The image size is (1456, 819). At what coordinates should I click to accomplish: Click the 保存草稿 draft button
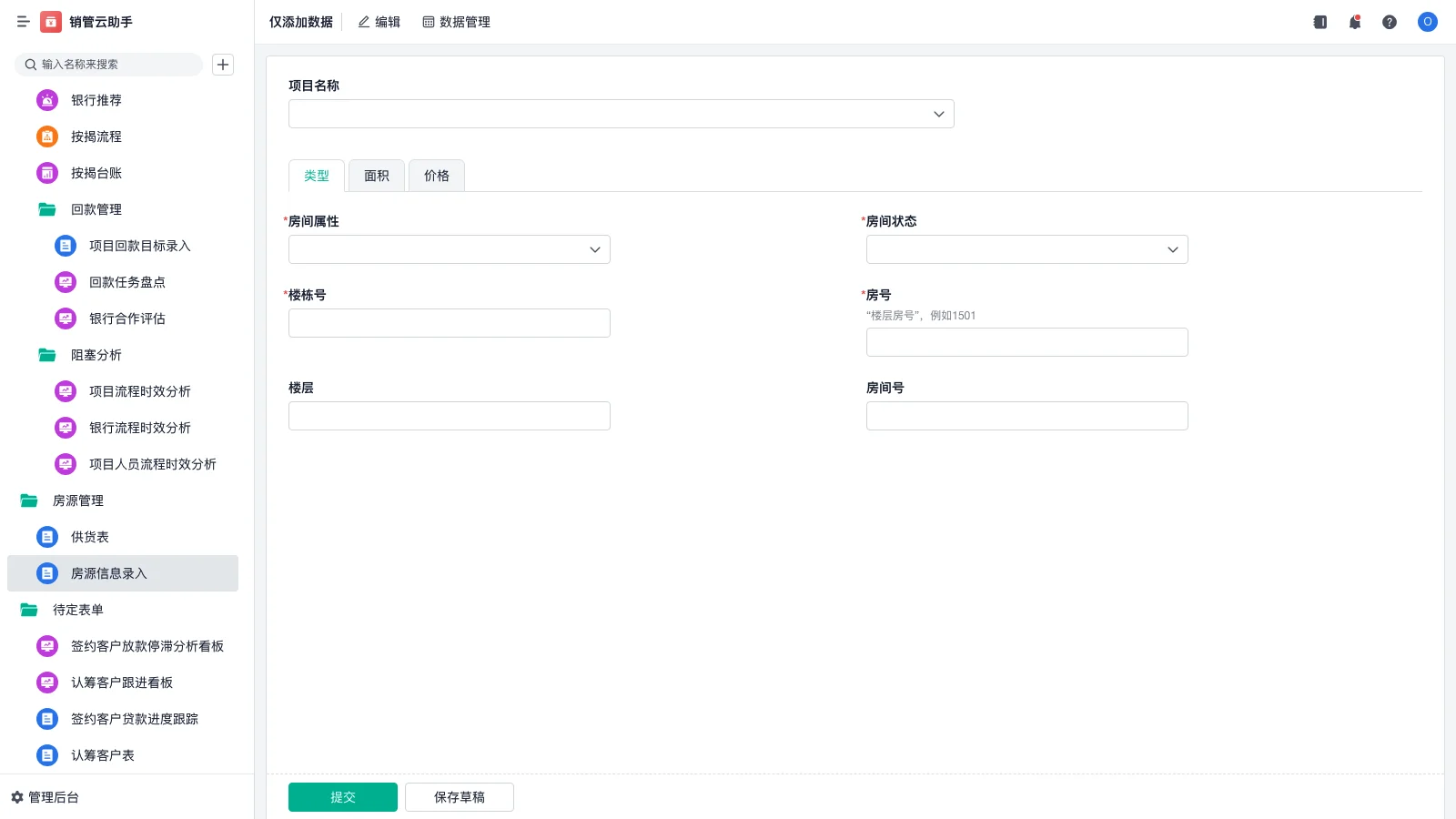[459, 796]
